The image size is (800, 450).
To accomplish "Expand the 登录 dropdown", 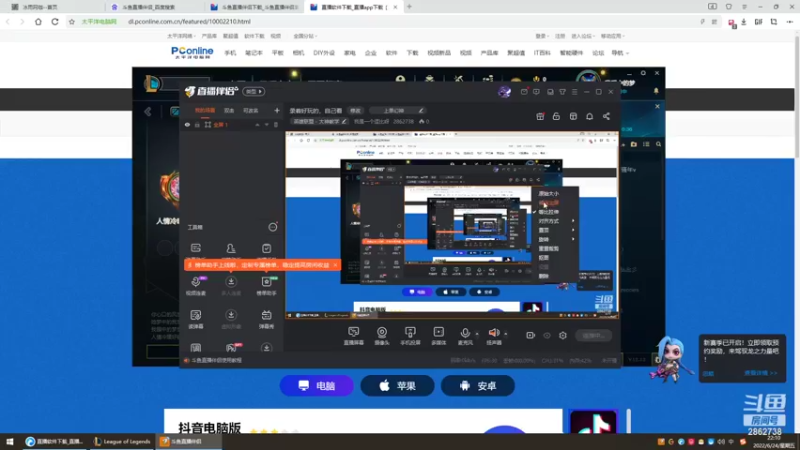I will (x=542, y=36).
